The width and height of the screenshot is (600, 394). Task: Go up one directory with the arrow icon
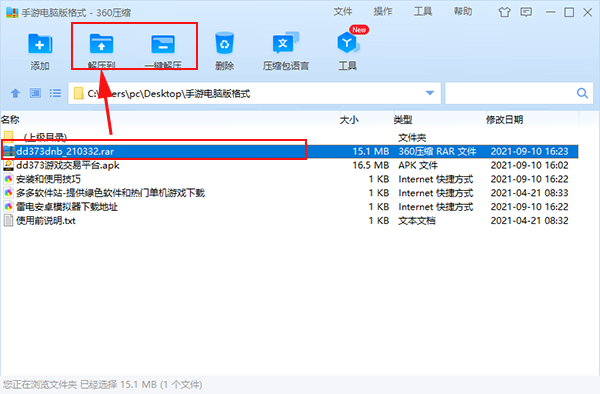[15, 93]
